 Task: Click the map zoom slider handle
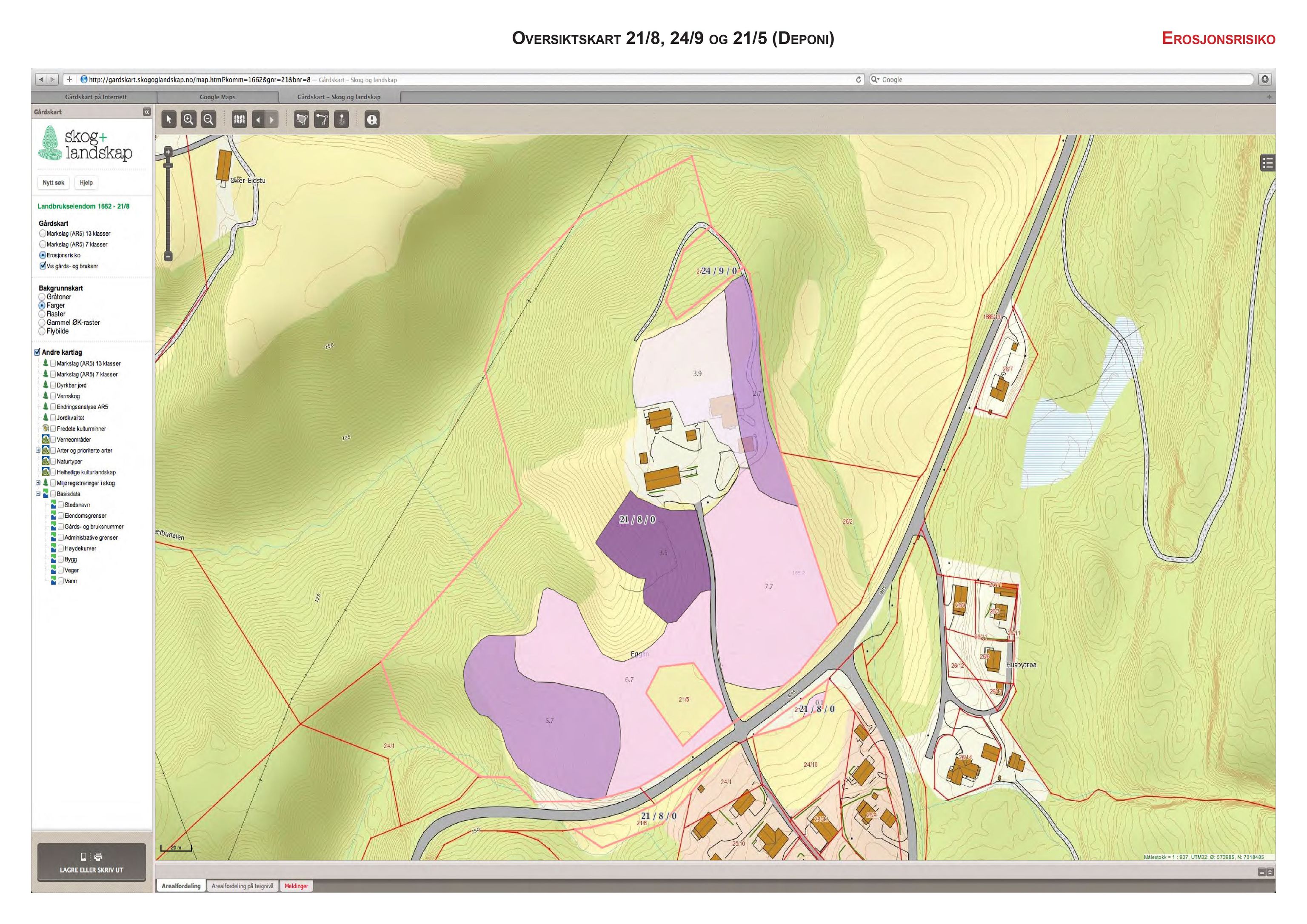coord(168,165)
